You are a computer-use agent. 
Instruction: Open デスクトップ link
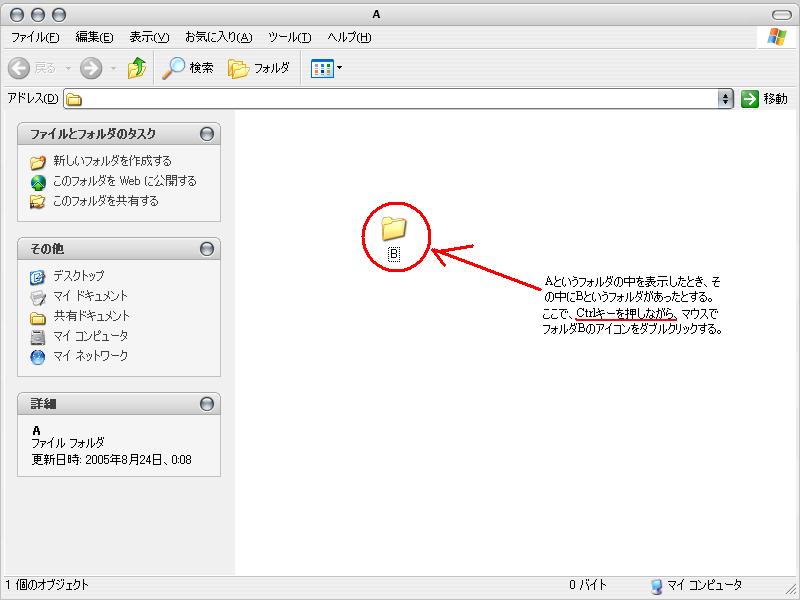(79, 276)
